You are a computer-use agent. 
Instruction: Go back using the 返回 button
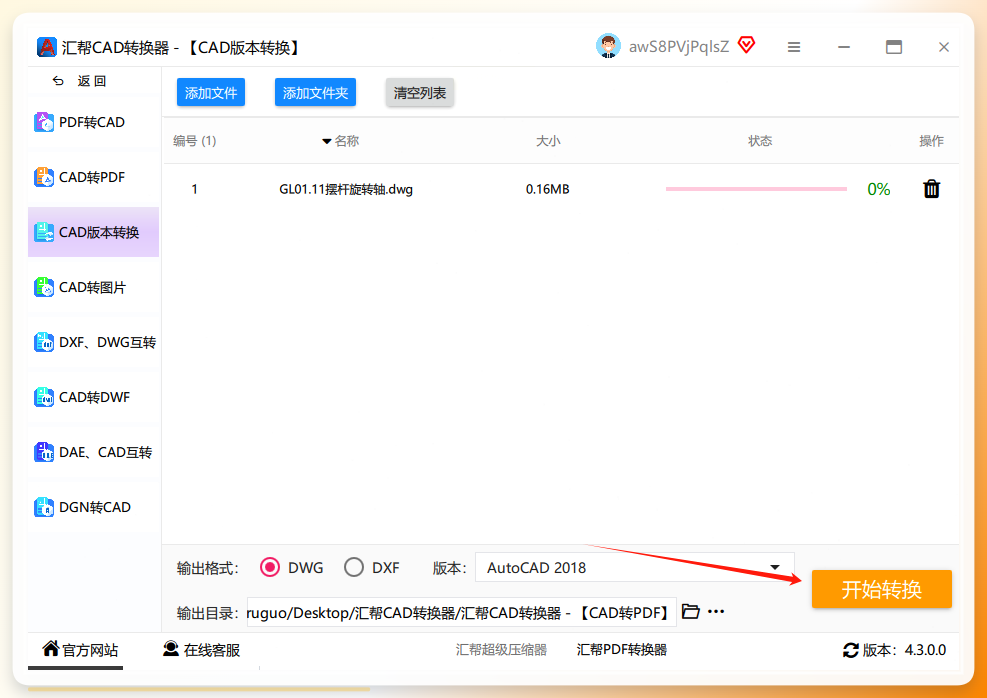(x=80, y=81)
